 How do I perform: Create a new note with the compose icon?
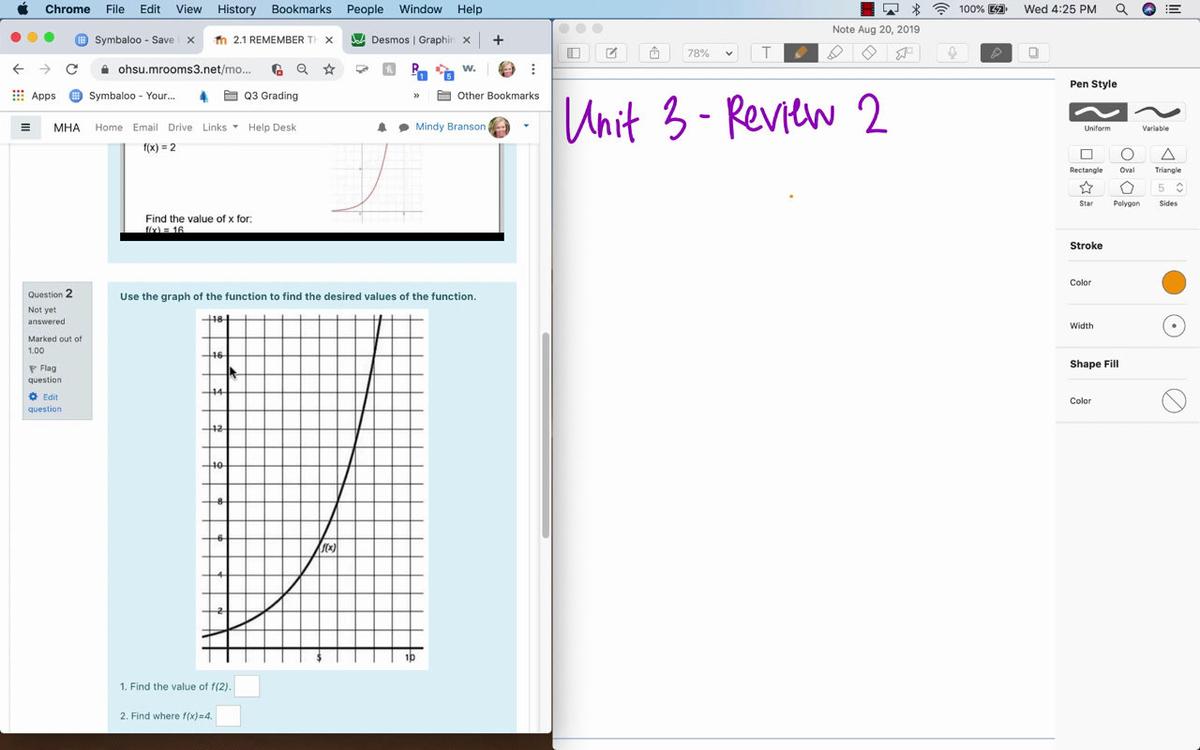(x=611, y=53)
